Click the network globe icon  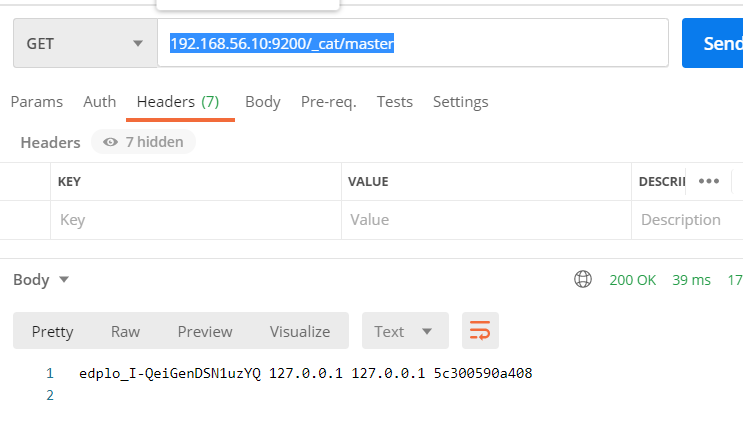point(583,279)
